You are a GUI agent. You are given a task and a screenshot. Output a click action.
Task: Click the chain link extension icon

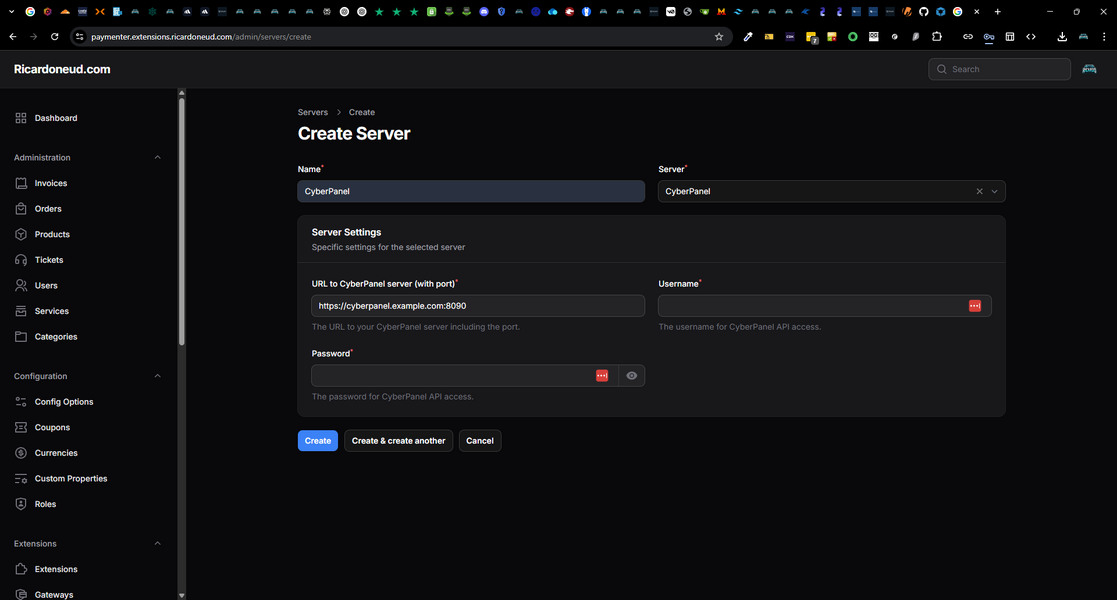(x=967, y=36)
